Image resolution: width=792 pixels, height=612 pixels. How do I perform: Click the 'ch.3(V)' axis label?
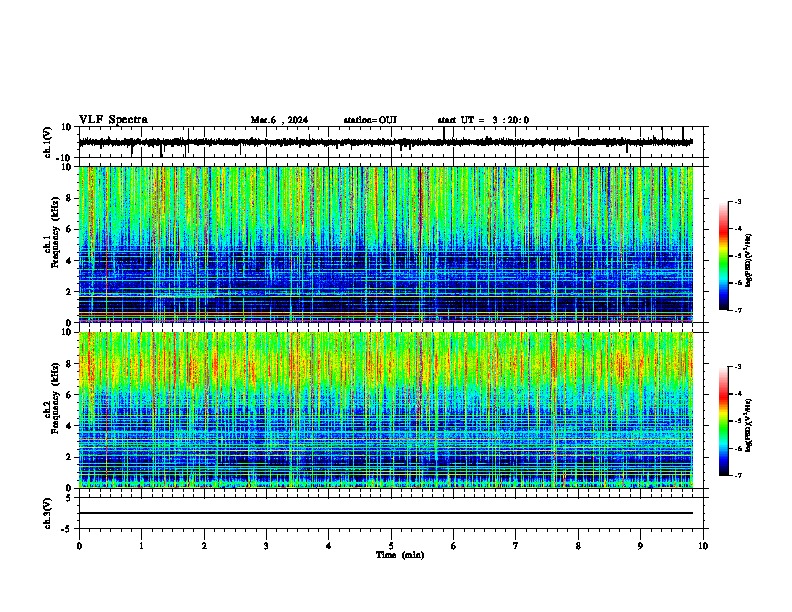tap(48, 513)
